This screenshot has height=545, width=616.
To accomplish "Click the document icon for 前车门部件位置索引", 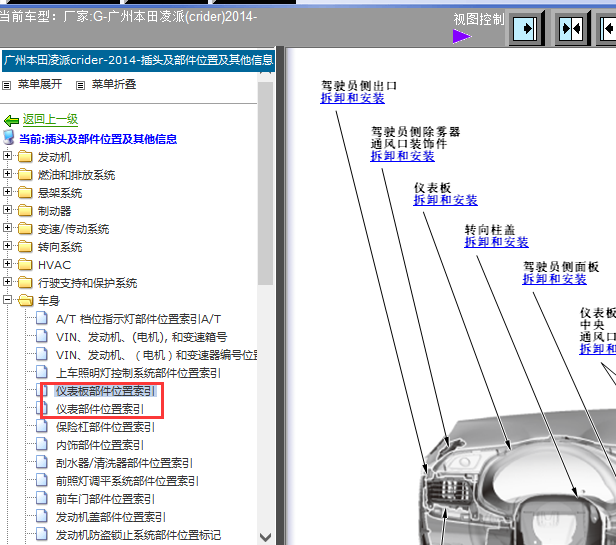I will click(42, 498).
